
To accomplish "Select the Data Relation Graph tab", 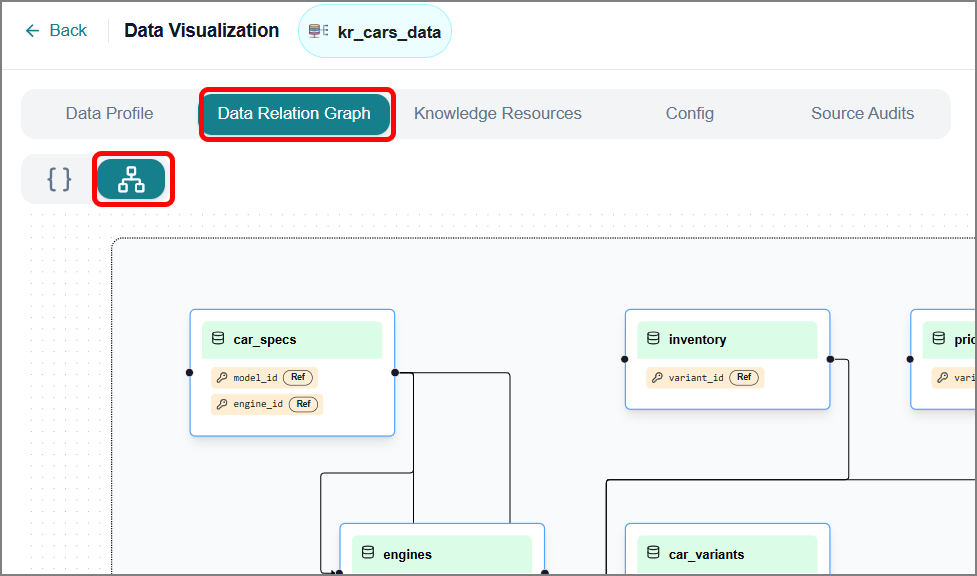I will pos(294,113).
